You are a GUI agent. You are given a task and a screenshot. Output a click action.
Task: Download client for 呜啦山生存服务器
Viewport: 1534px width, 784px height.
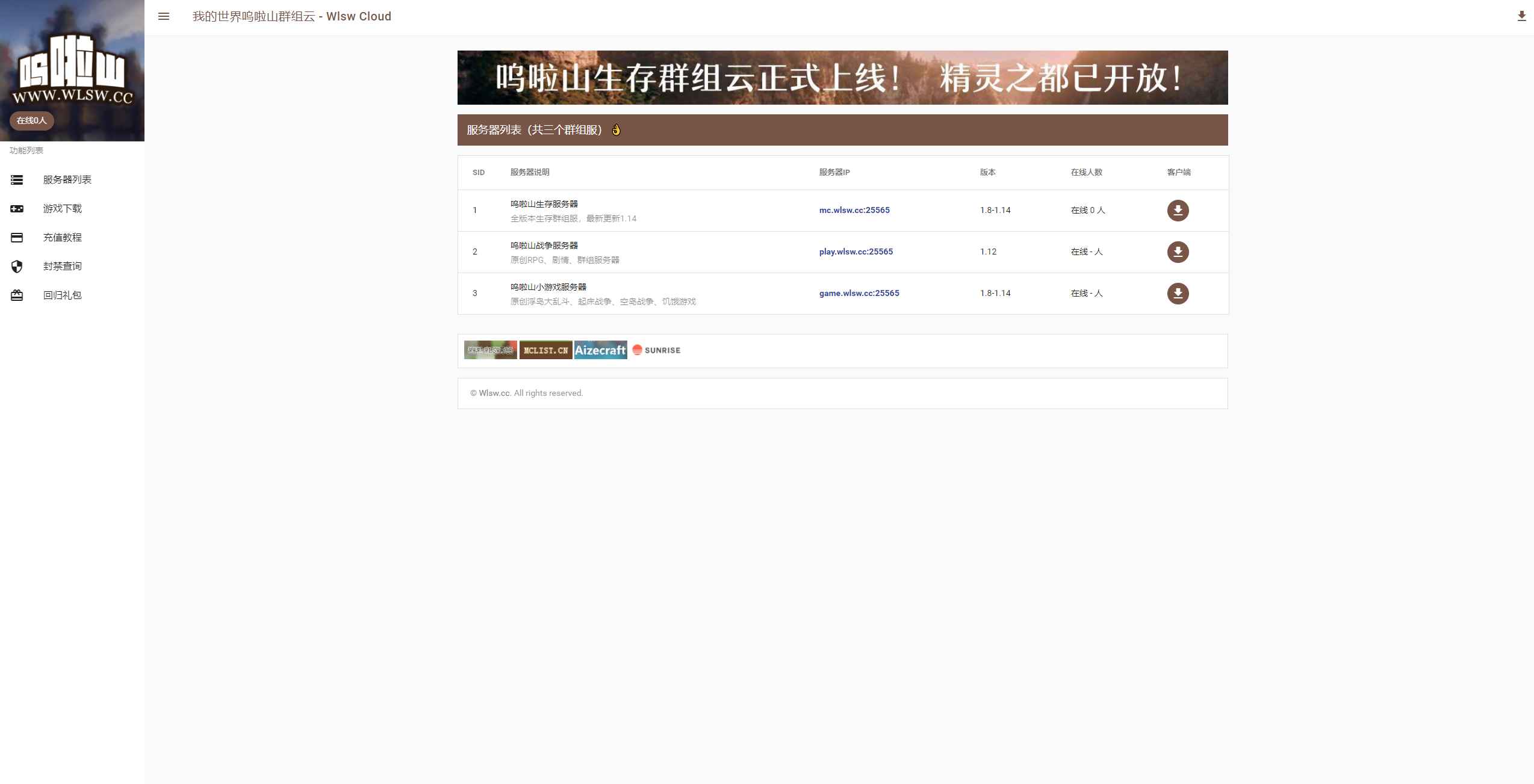tap(1178, 211)
